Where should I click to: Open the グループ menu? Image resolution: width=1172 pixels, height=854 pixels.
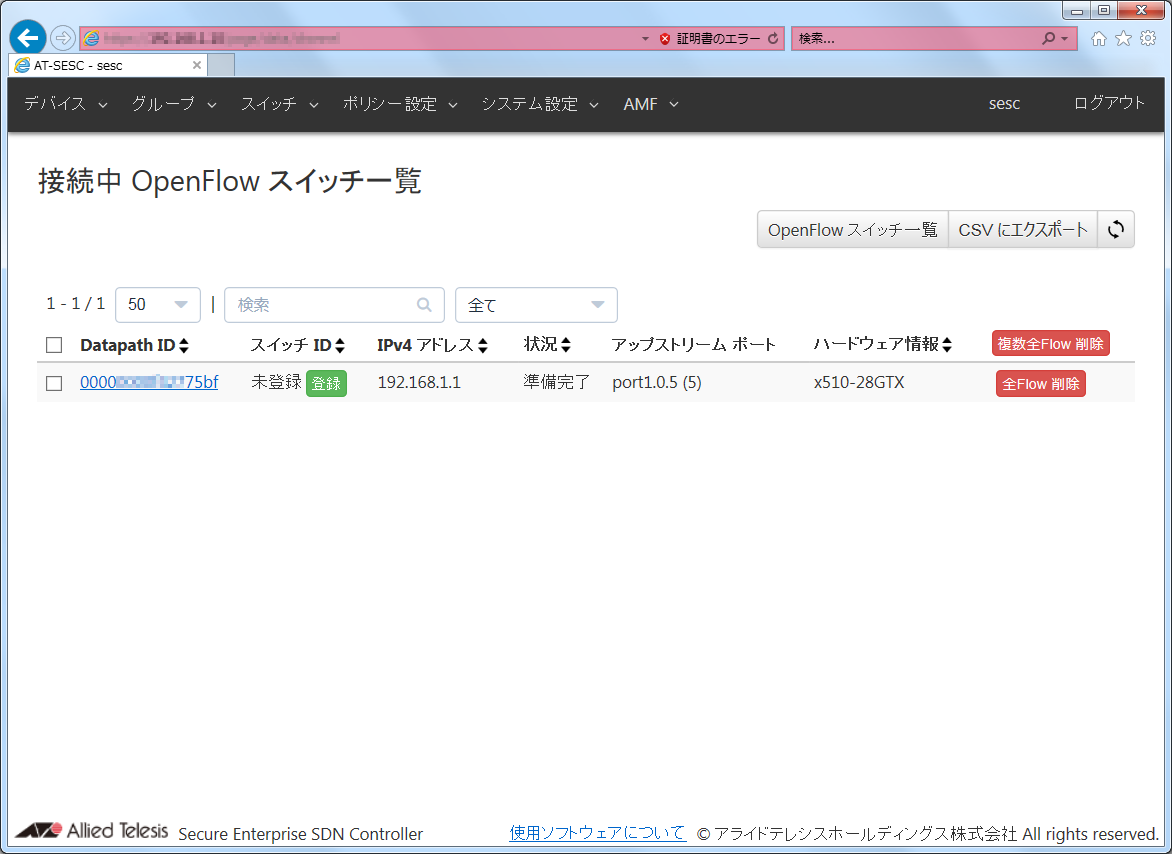pyautogui.click(x=174, y=105)
